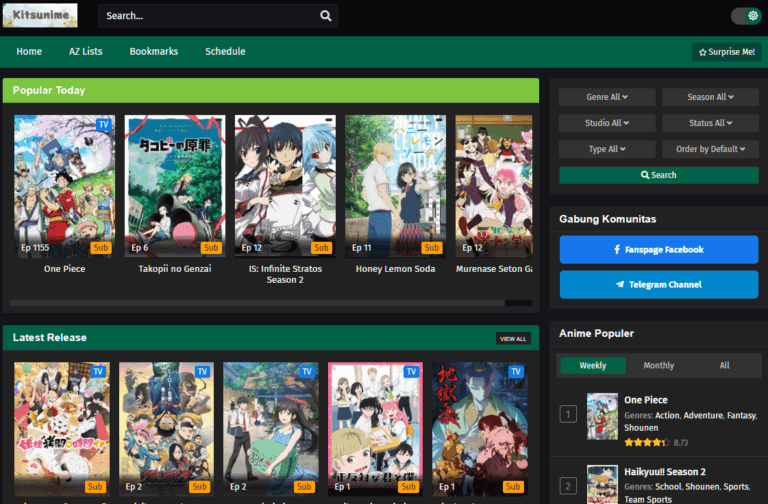Expand the Genre All dropdown
The image size is (768, 504).
pos(607,97)
